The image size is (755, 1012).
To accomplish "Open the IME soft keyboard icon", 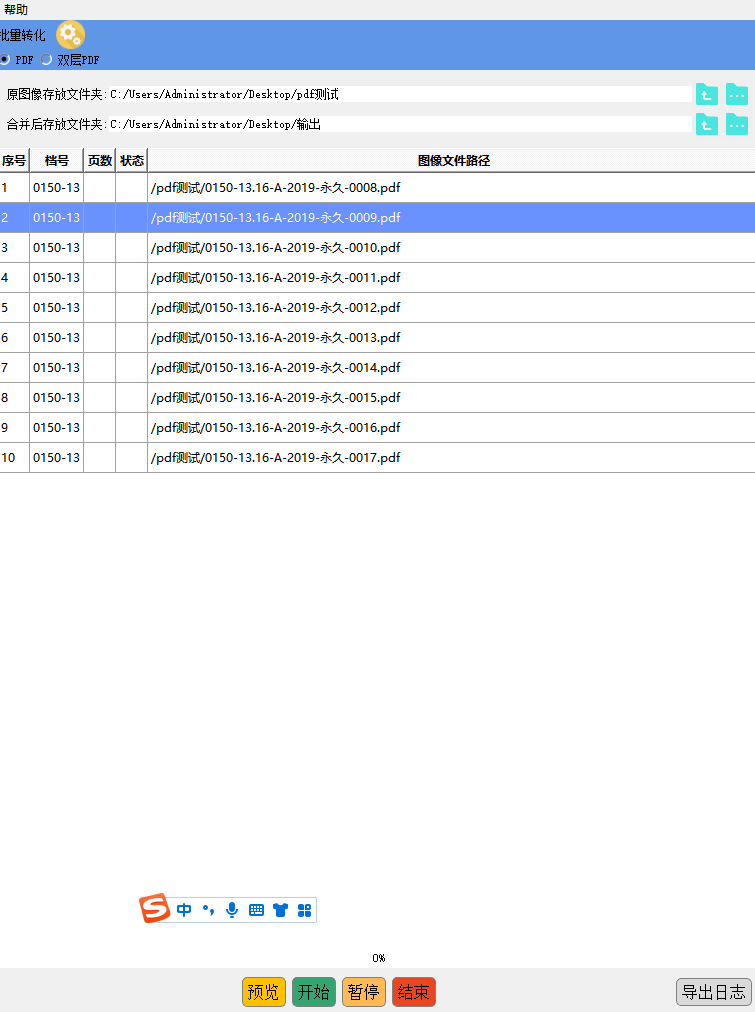I will click(256, 910).
